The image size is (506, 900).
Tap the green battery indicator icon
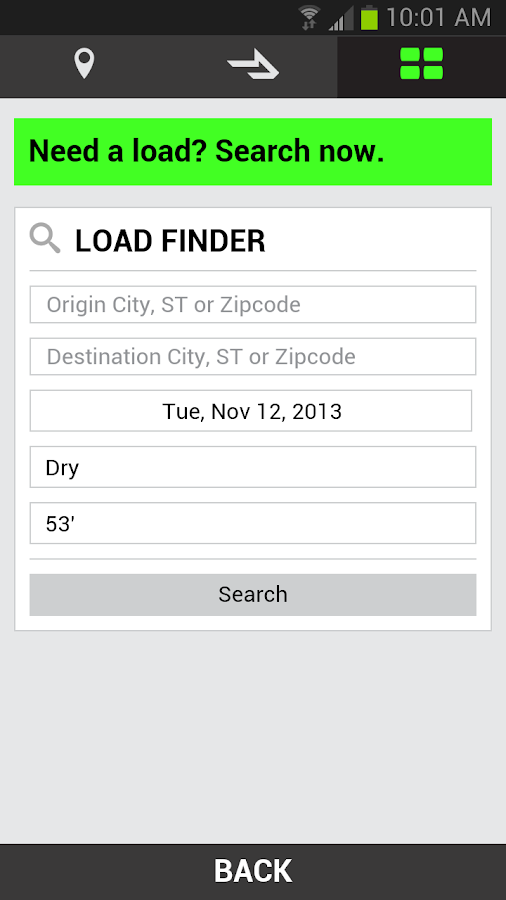tap(369, 18)
